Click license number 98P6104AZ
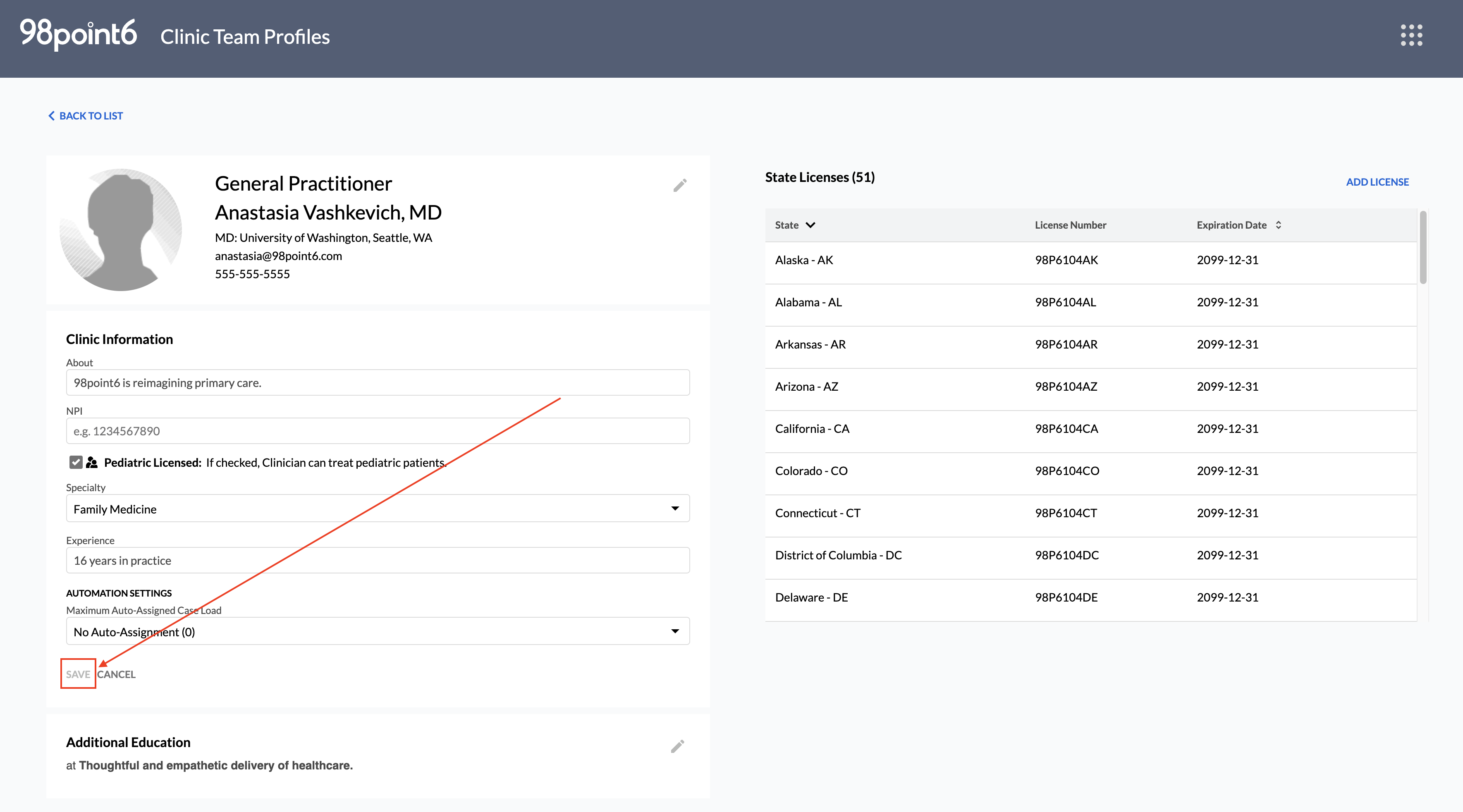The height and width of the screenshot is (812, 1463). pyautogui.click(x=1066, y=387)
